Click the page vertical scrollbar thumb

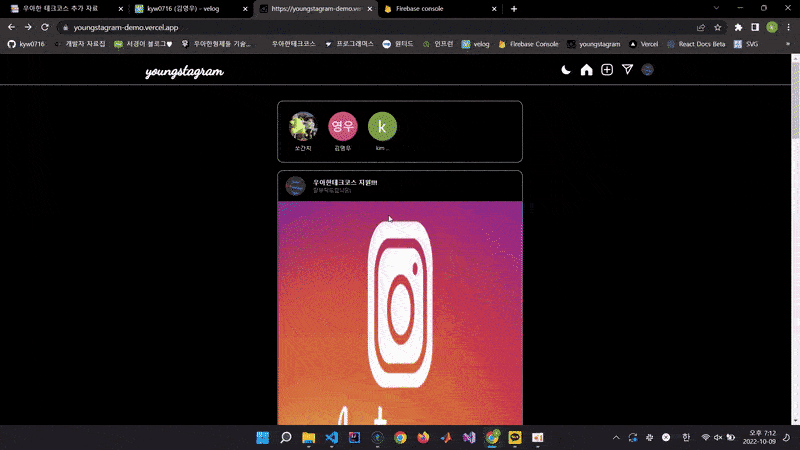point(795,100)
